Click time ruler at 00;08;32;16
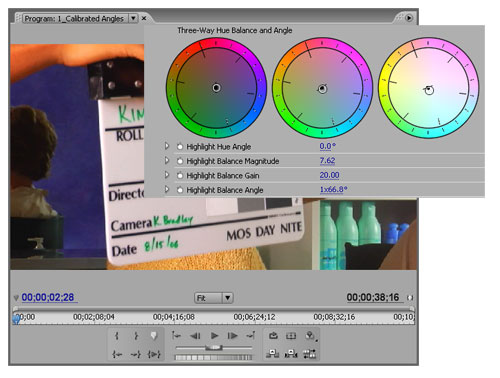Screen dimensions: 500x378 point(334,317)
